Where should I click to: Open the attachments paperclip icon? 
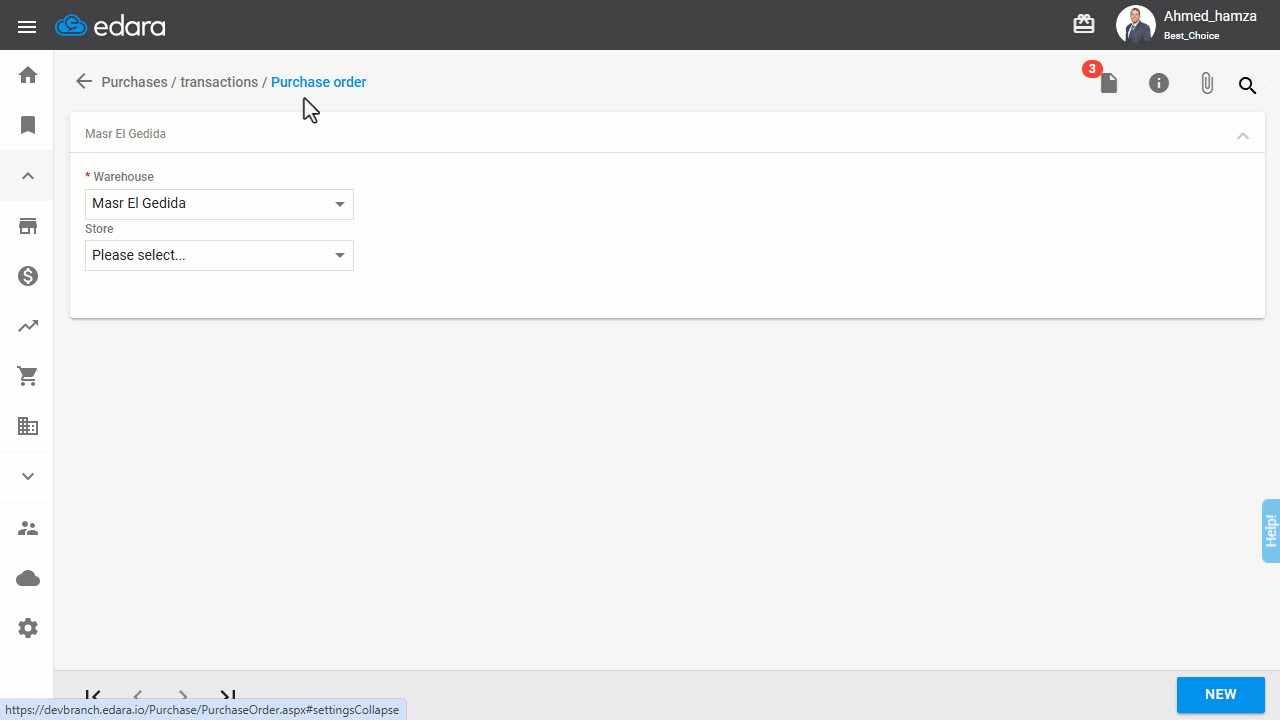[x=1207, y=83]
